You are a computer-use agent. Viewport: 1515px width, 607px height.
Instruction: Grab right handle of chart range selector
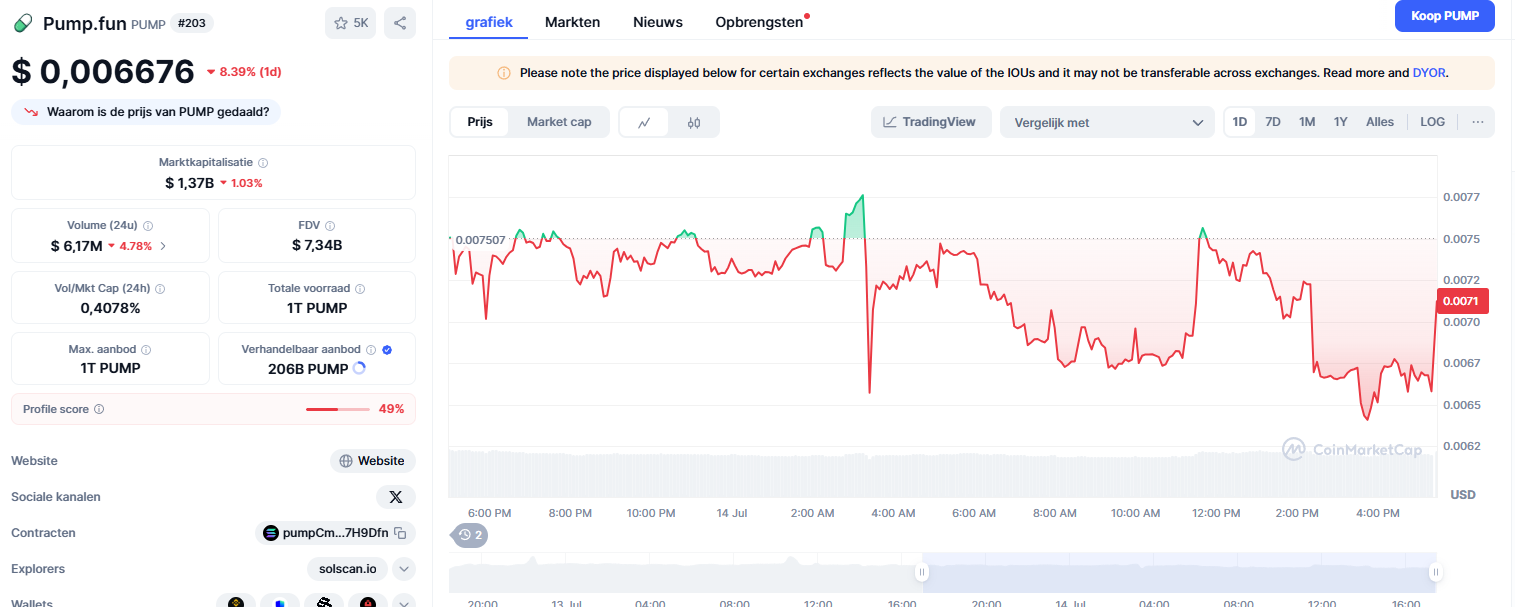1435,572
